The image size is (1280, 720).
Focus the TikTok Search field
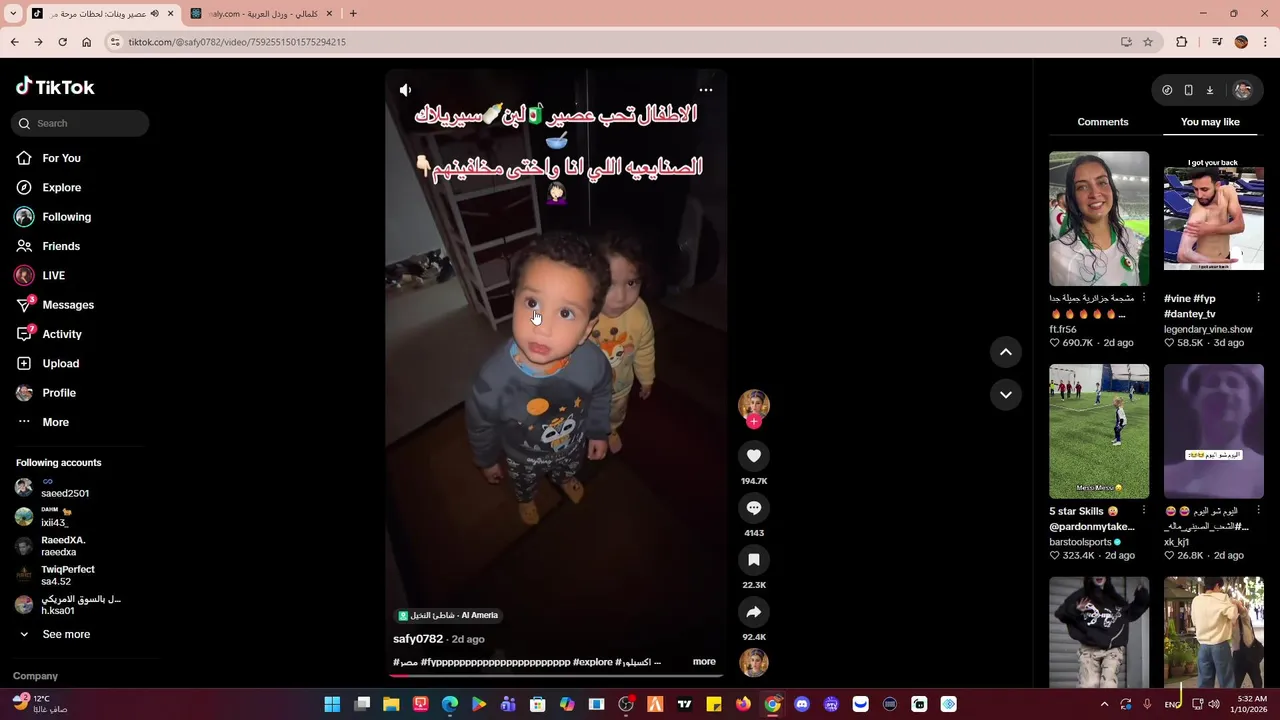point(80,123)
